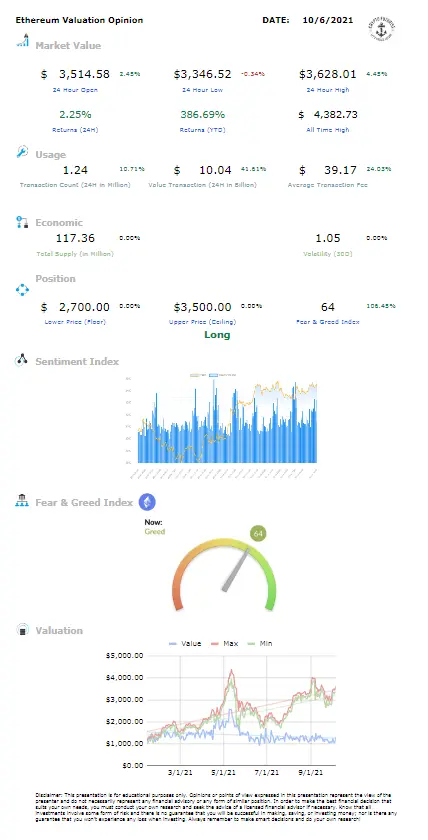428x840 pixels.
Task: Click the 2.25% returns value
Action: [x=75, y=115]
